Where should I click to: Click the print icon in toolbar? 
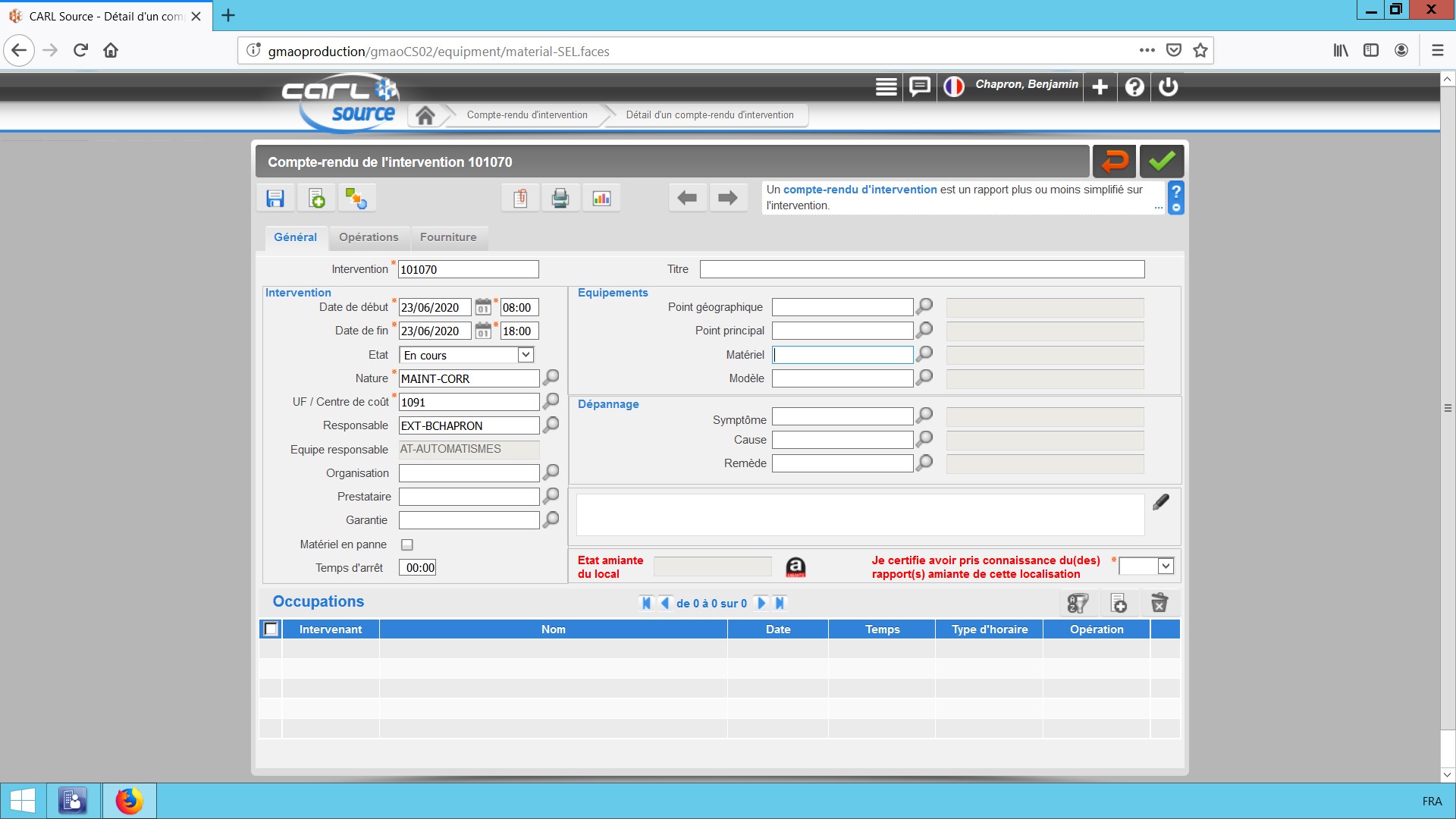pyautogui.click(x=560, y=199)
